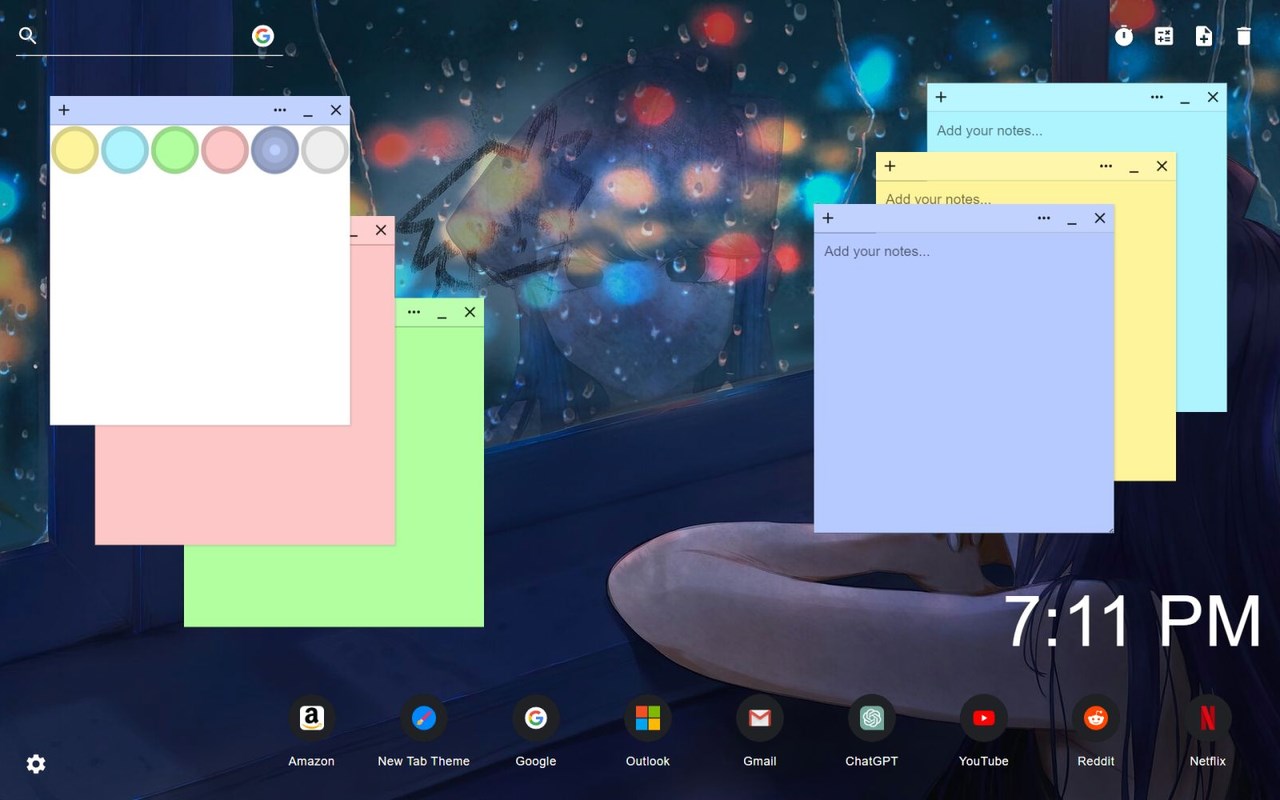Open the green note's three-dot menu
The height and width of the screenshot is (800, 1280).
(x=414, y=312)
